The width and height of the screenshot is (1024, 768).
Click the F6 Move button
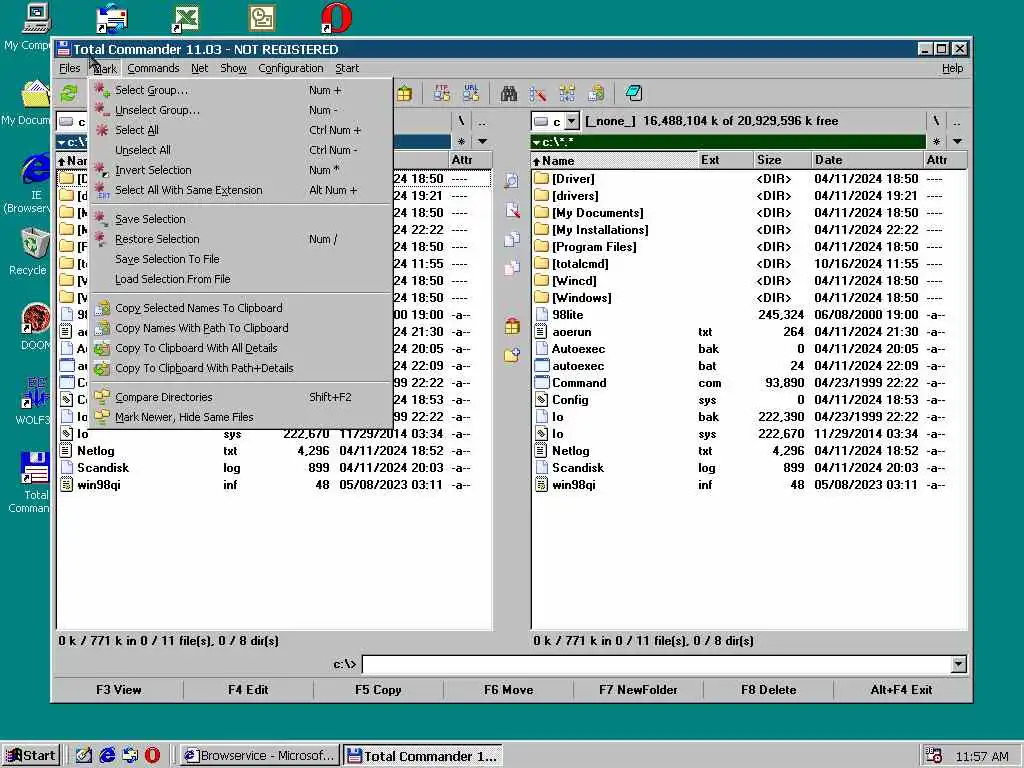click(x=508, y=690)
